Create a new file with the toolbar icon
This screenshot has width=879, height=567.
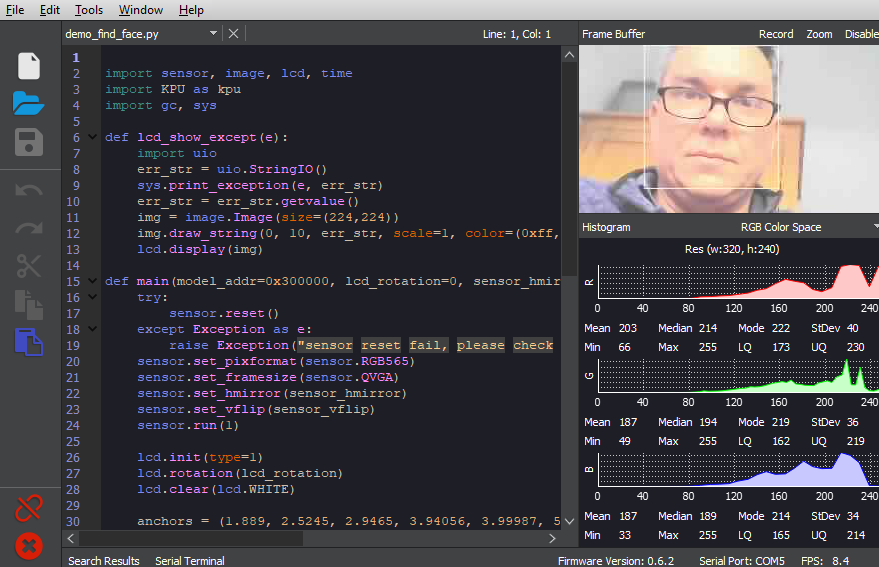29,66
